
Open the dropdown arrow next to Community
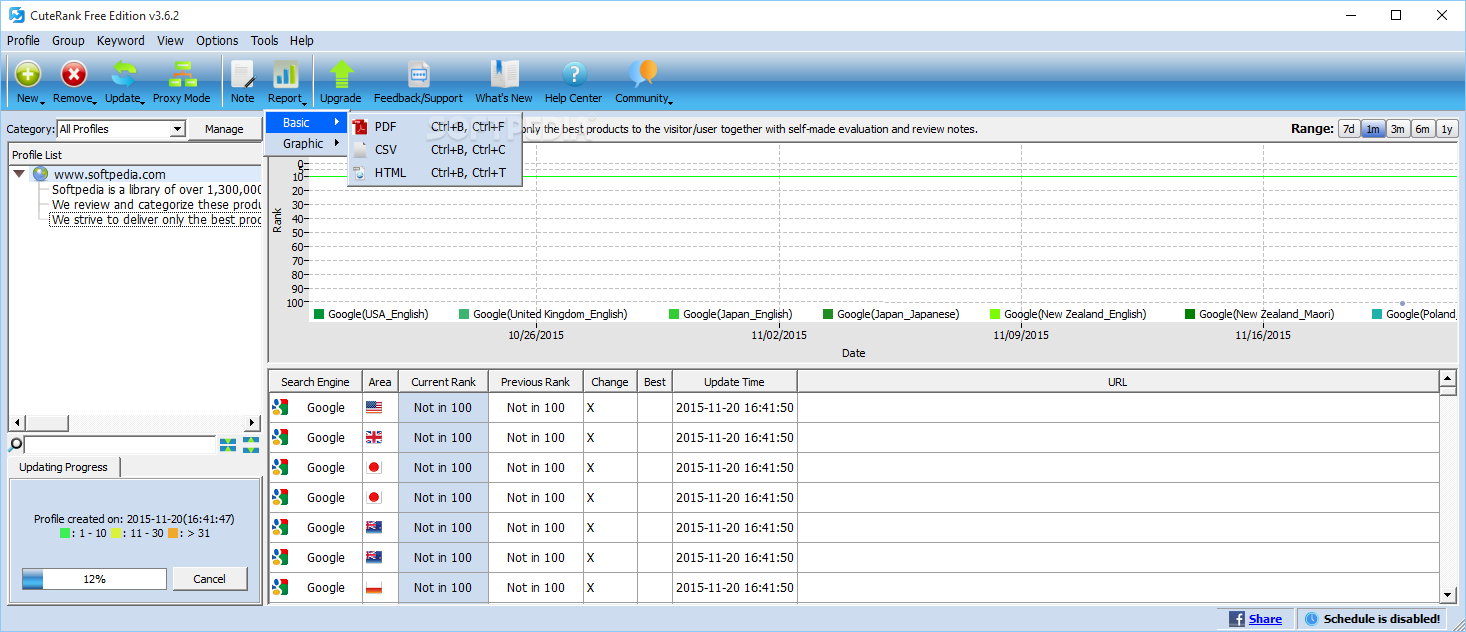(x=670, y=101)
